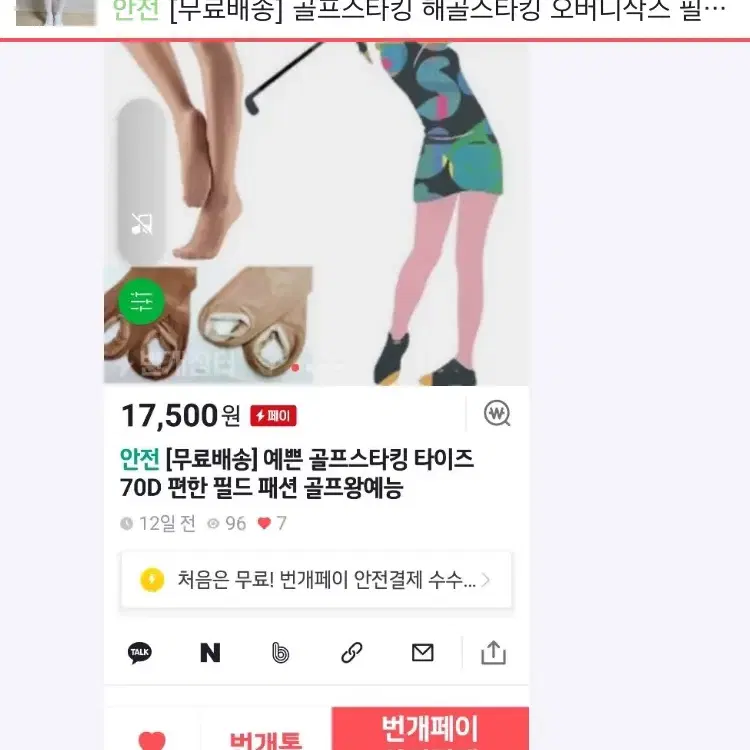The image size is (750, 750).
Task: Share via KakaoTalk icon
Action: [x=140, y=652]
